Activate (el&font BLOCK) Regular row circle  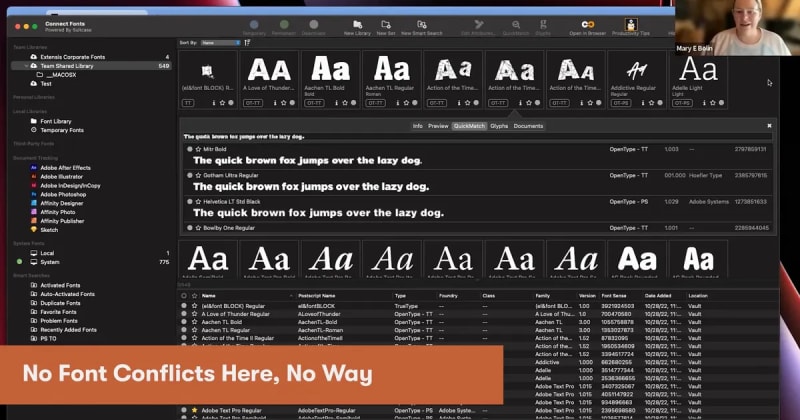(184, 306)
